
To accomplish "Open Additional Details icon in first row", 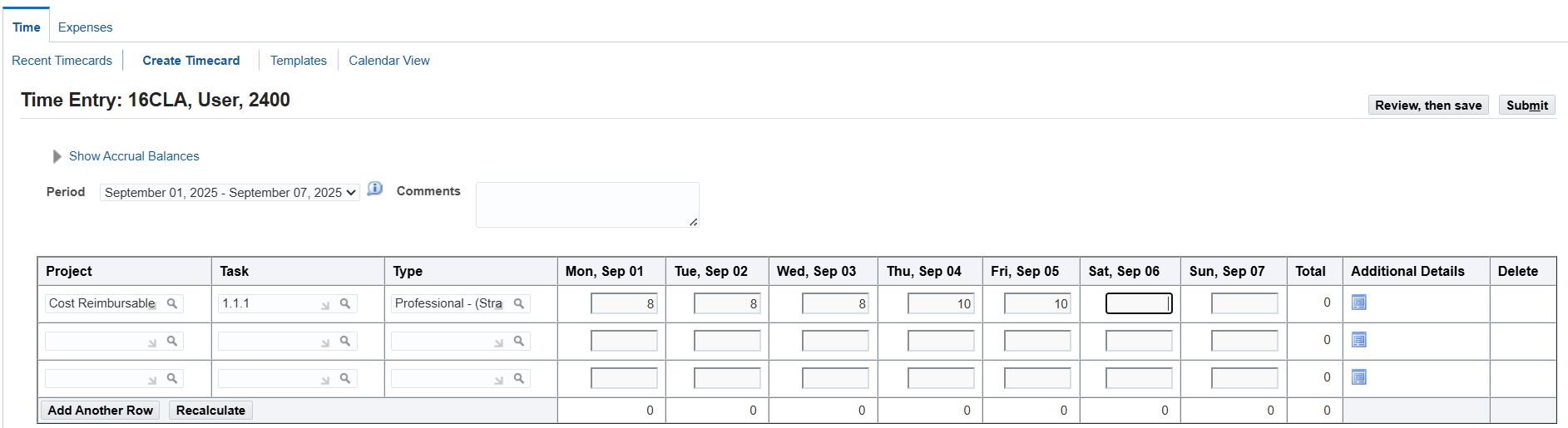I will click(1358, 303).
